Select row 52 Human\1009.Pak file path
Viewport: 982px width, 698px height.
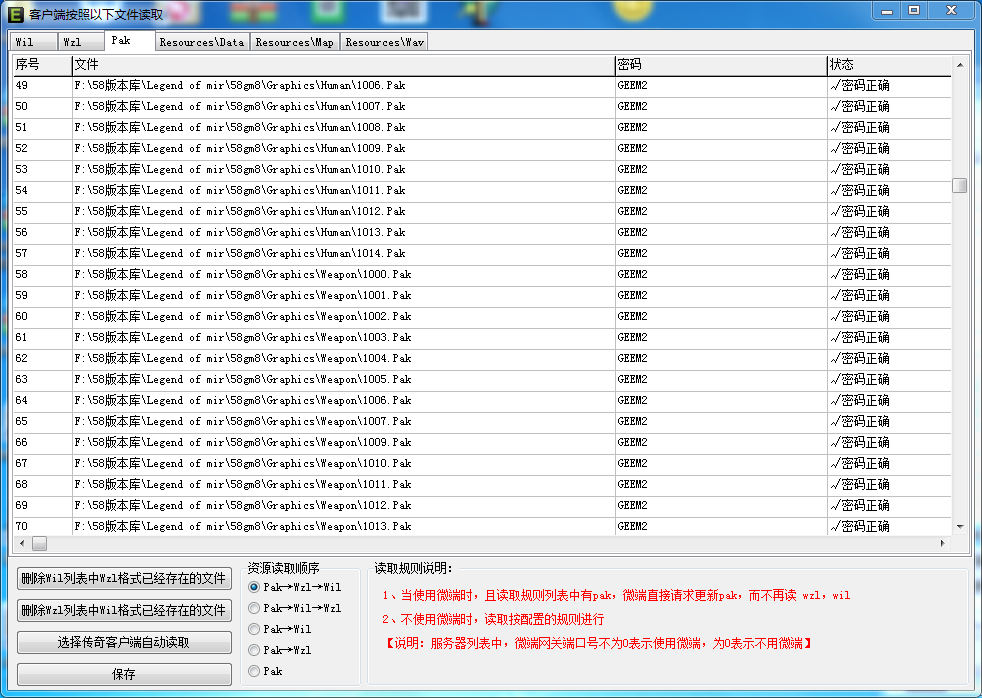pos(240,148)
